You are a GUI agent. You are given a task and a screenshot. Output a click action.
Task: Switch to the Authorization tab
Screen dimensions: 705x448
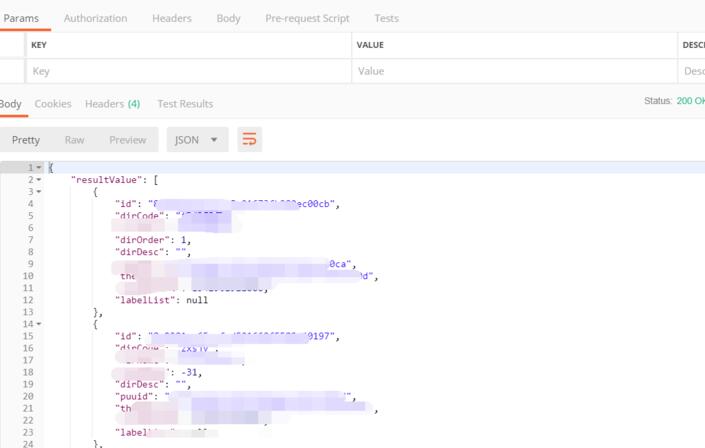(95, 18)
